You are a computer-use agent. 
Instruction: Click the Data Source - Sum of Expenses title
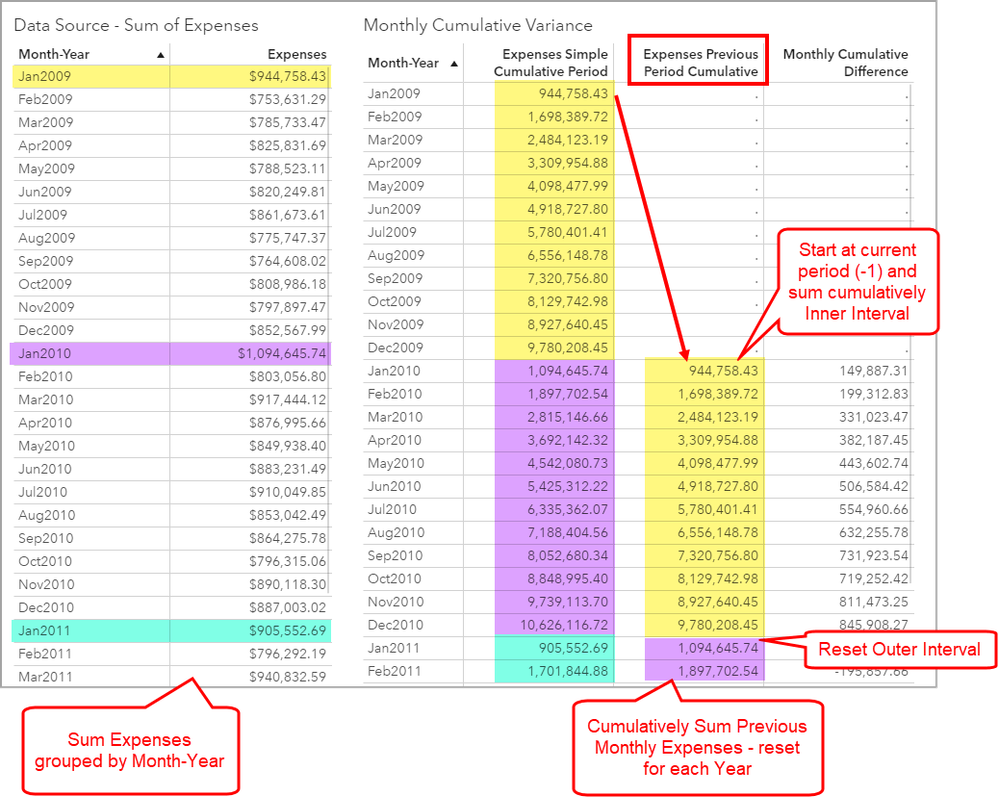136,25
